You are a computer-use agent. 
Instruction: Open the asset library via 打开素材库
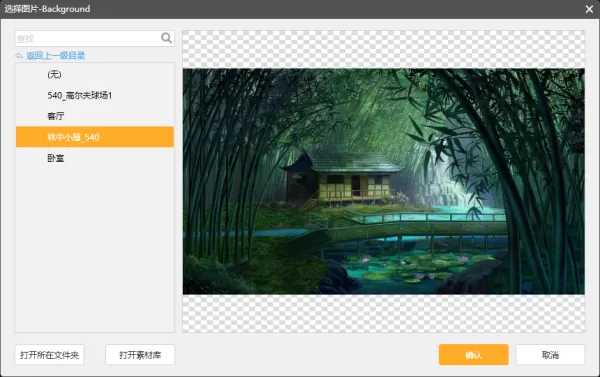tap(140, 355)
